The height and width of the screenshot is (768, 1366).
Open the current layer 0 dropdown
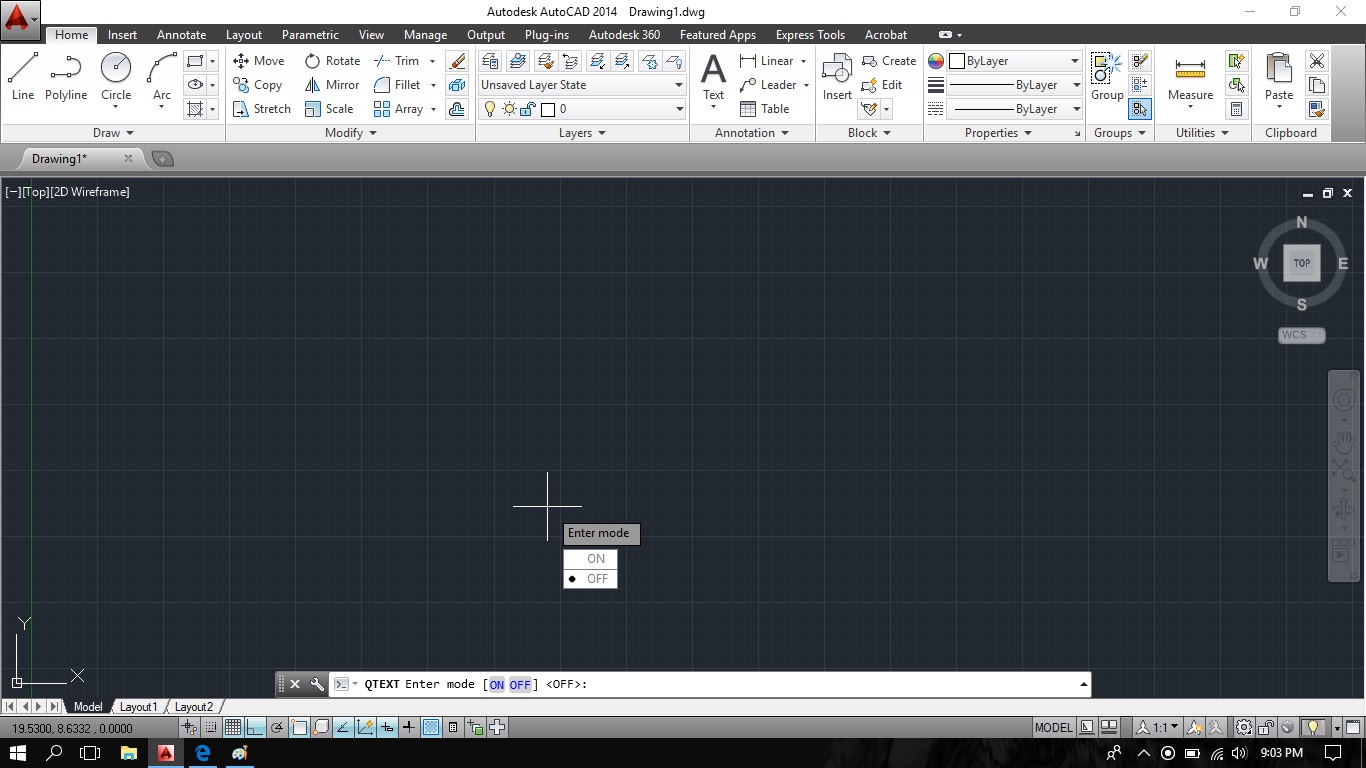(x=582, y=109)
